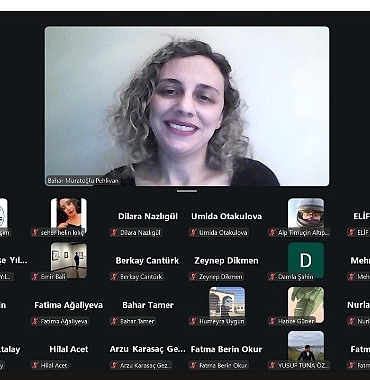Click Damla Şahin's muted microphone icon

click(x=272, y=277)
